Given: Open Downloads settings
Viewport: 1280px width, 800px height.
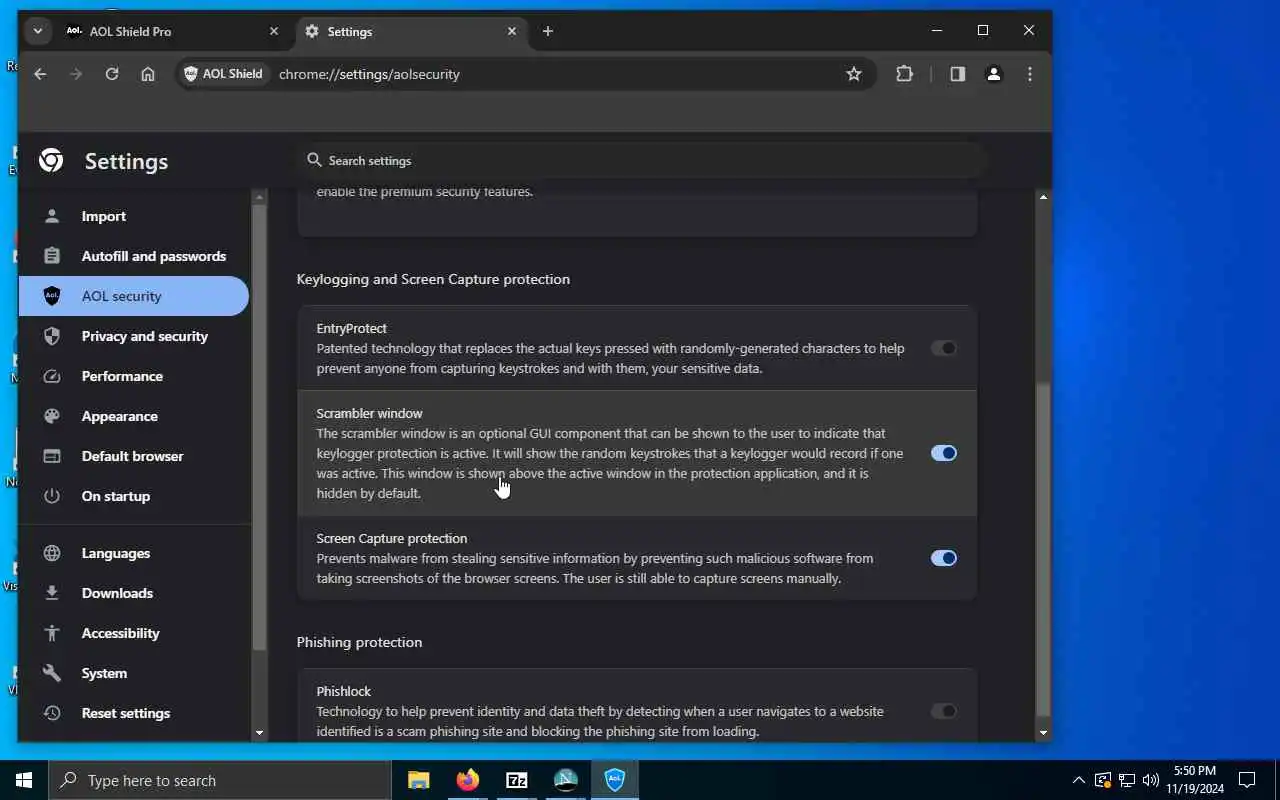Looking at the screenshot, I should 134,593.
